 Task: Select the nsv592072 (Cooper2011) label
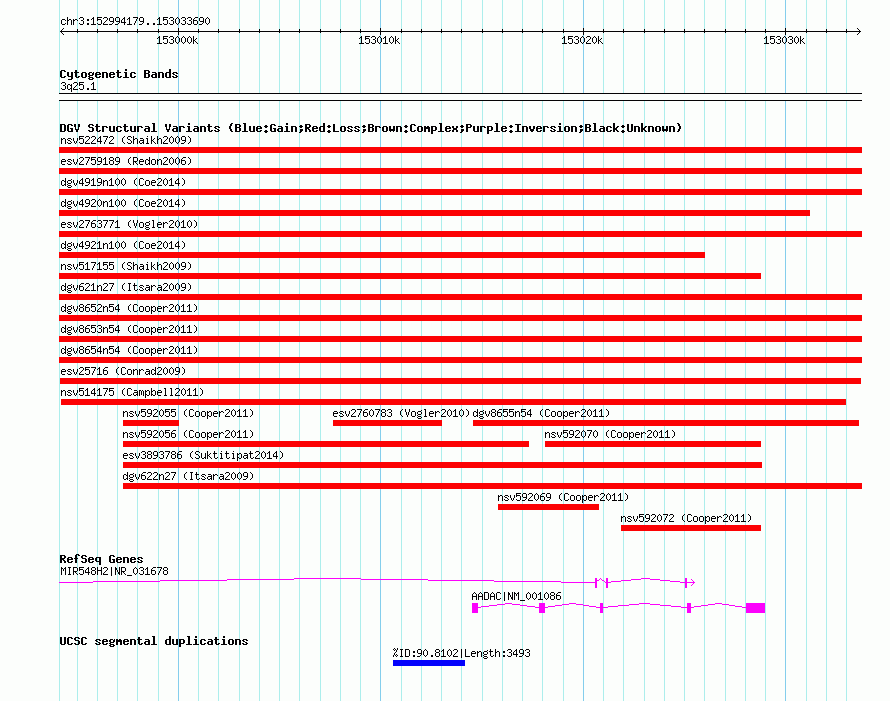(x=686, y=518)
